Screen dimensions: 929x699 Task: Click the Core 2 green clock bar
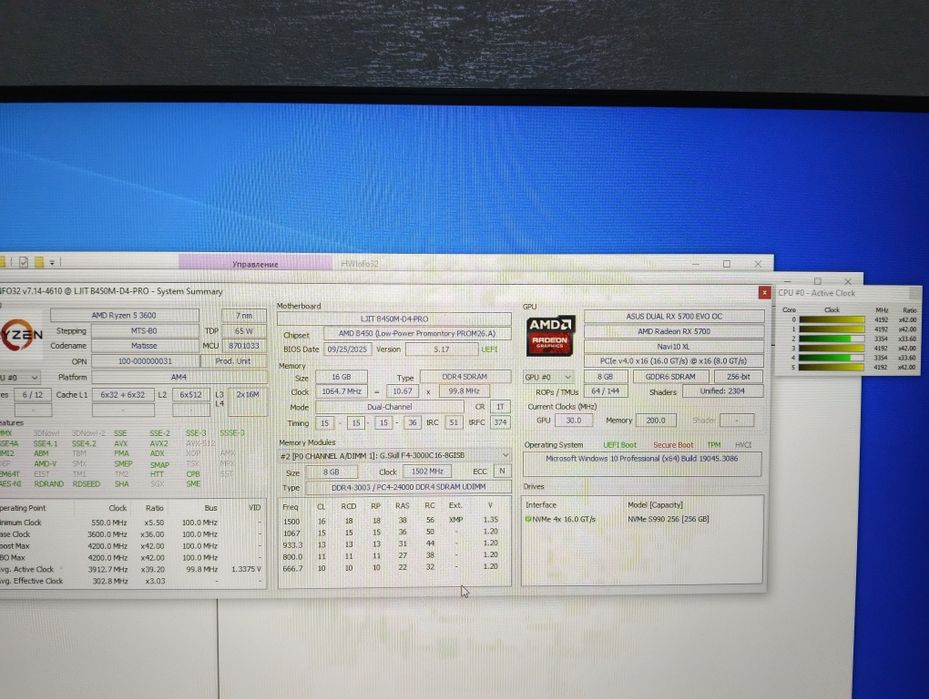[x=831, y=339]
